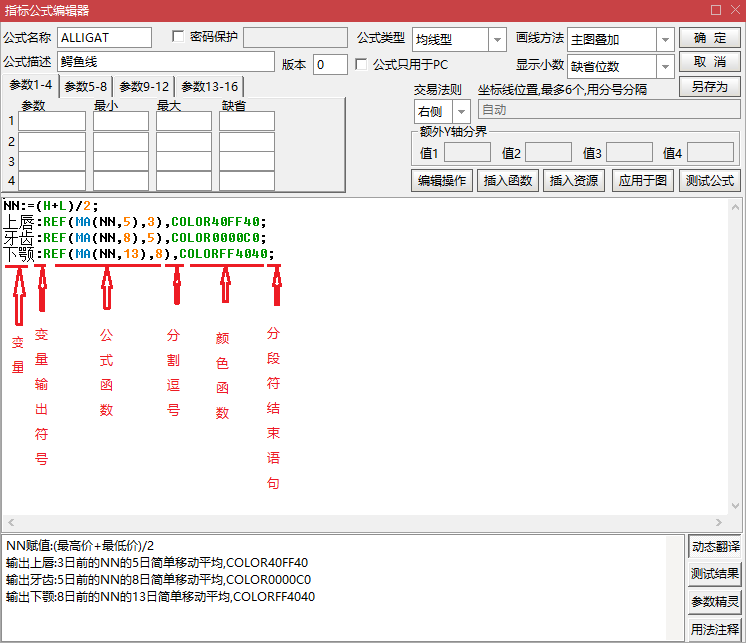Expand the 画线方法 dropdown showing 主图叠加

click(664, 39)
